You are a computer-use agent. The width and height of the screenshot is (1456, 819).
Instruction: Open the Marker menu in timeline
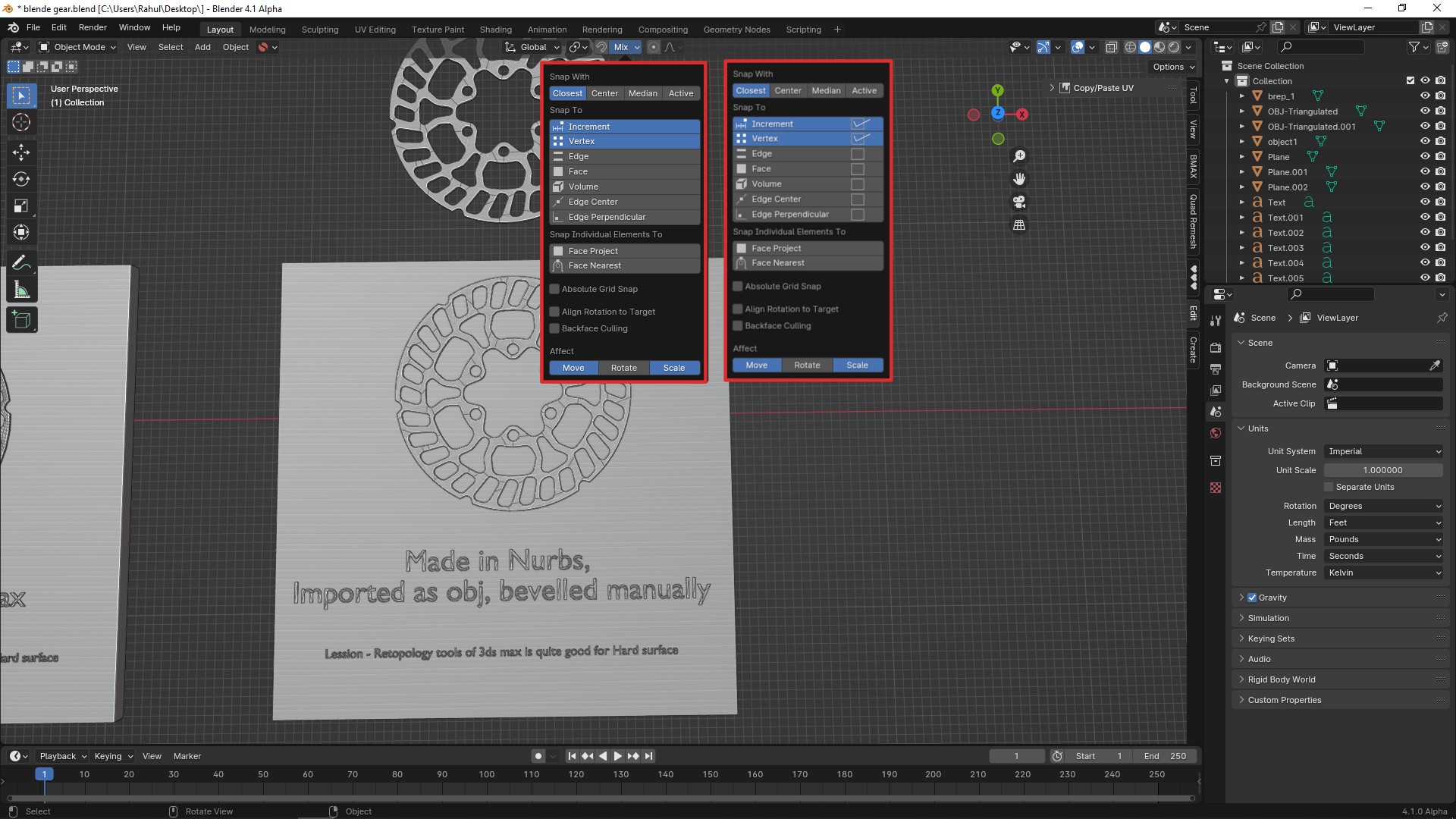click(187, 756)
